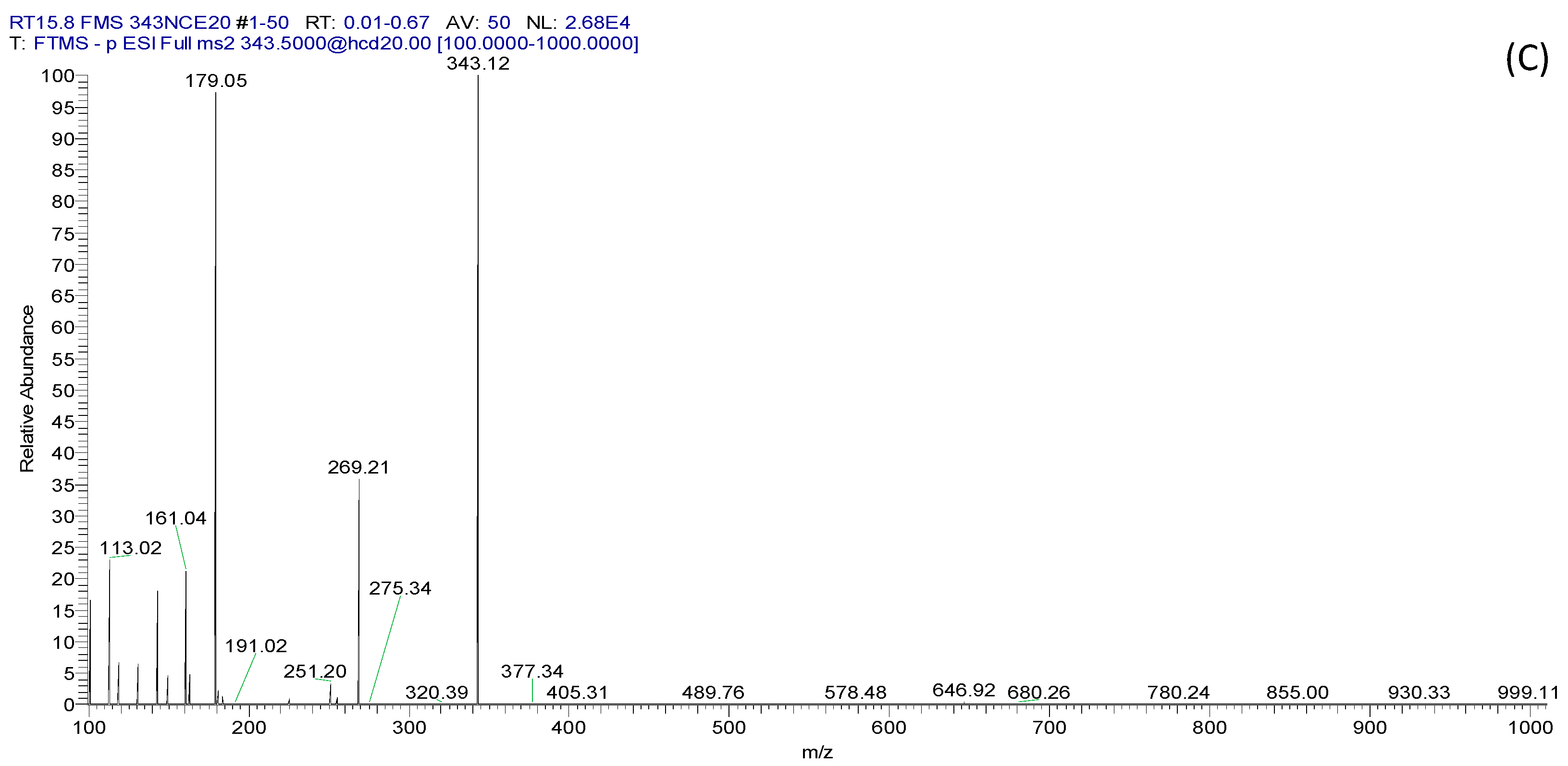This screenshot has width=1568, height=766.
Task: Click the 343.12 peak label
Action: tap(478, 63)
